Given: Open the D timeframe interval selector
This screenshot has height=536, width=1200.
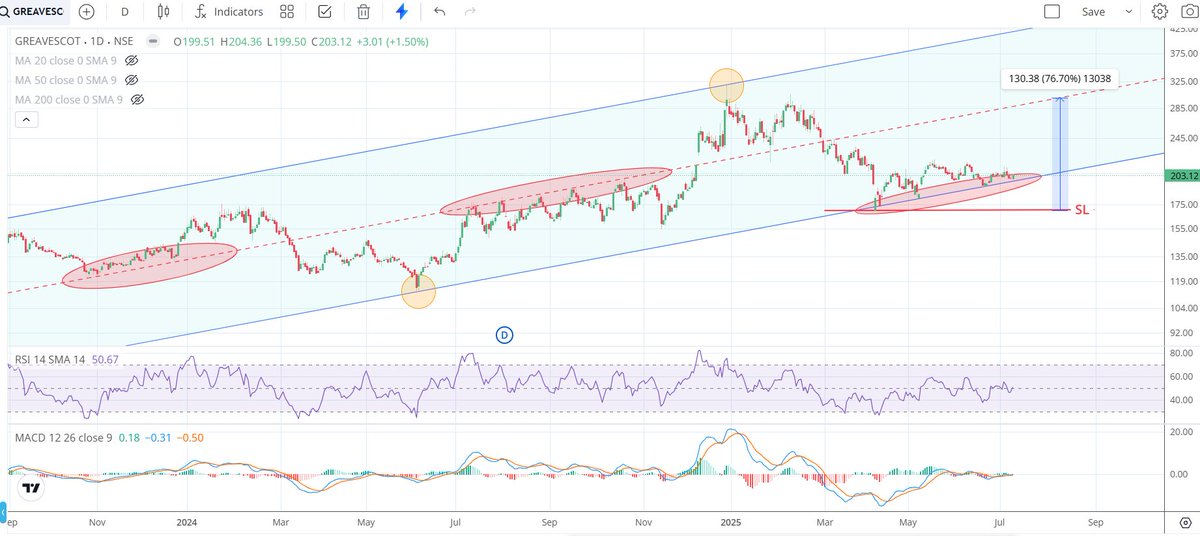Looking at the screenshot, I should point(124,12).
